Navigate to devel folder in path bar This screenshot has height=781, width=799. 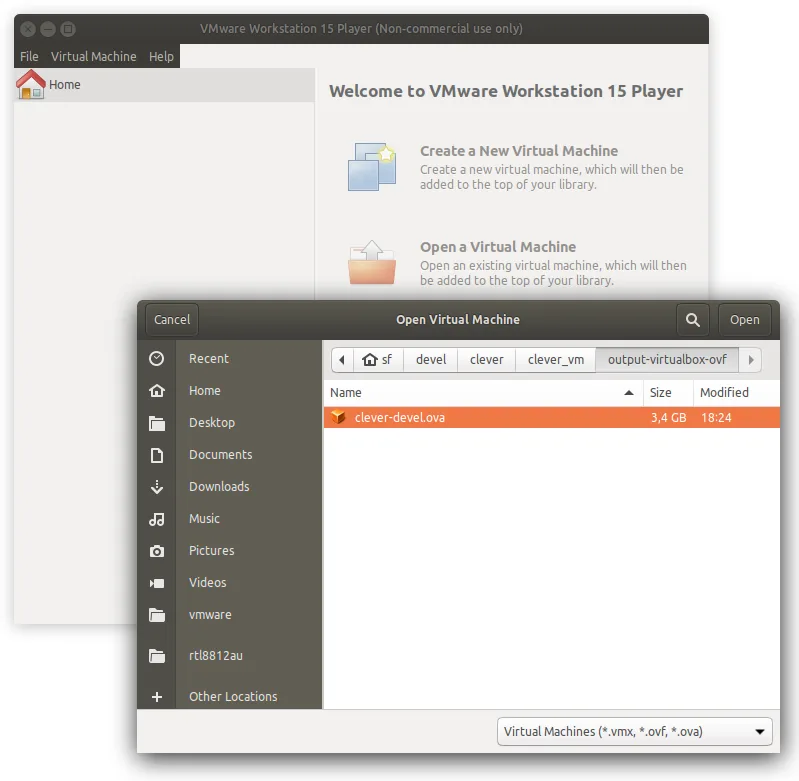[x=431, y=360]
